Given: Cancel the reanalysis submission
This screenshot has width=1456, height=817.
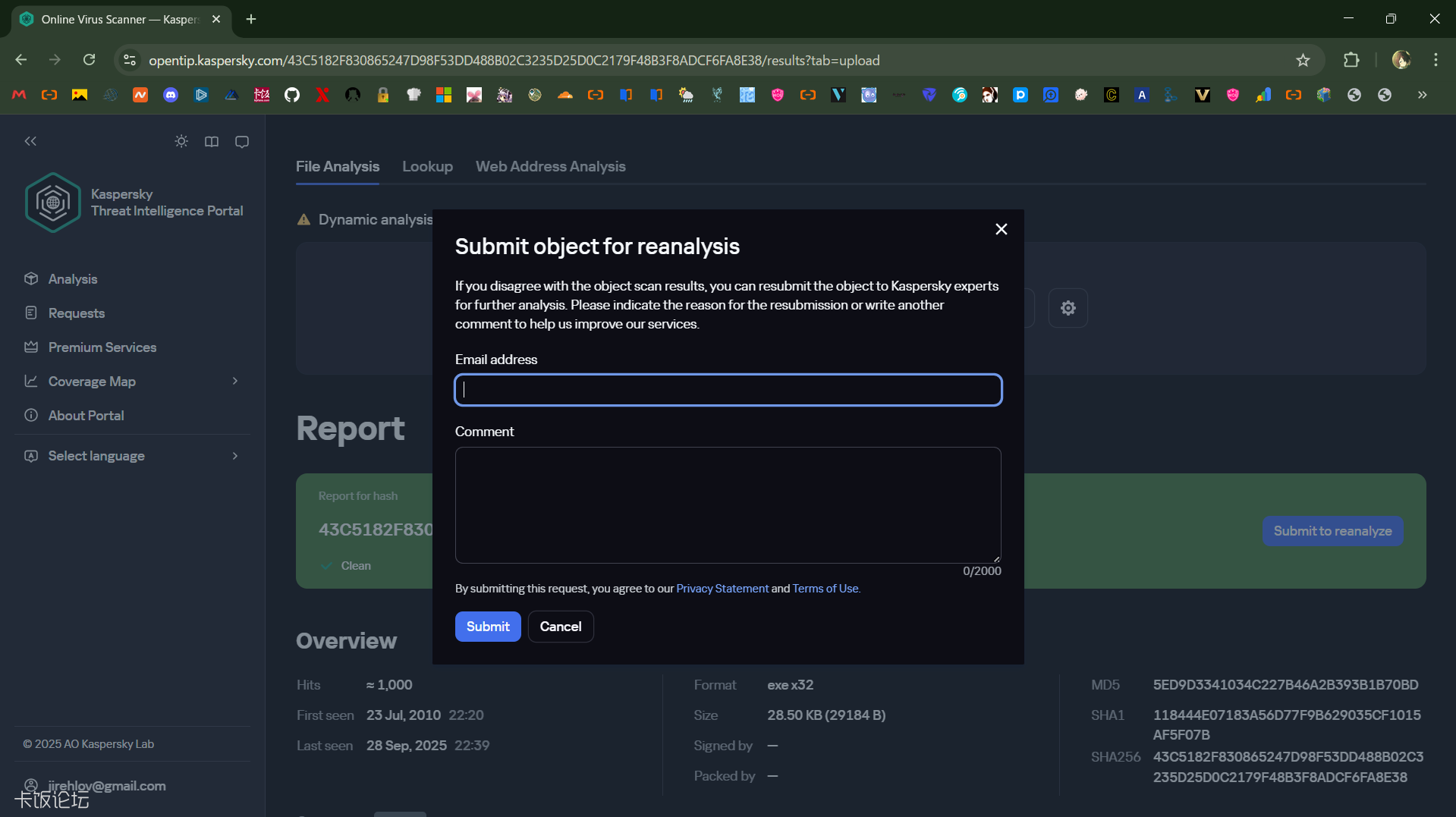Looking at the screenshot, I should 560,627.
